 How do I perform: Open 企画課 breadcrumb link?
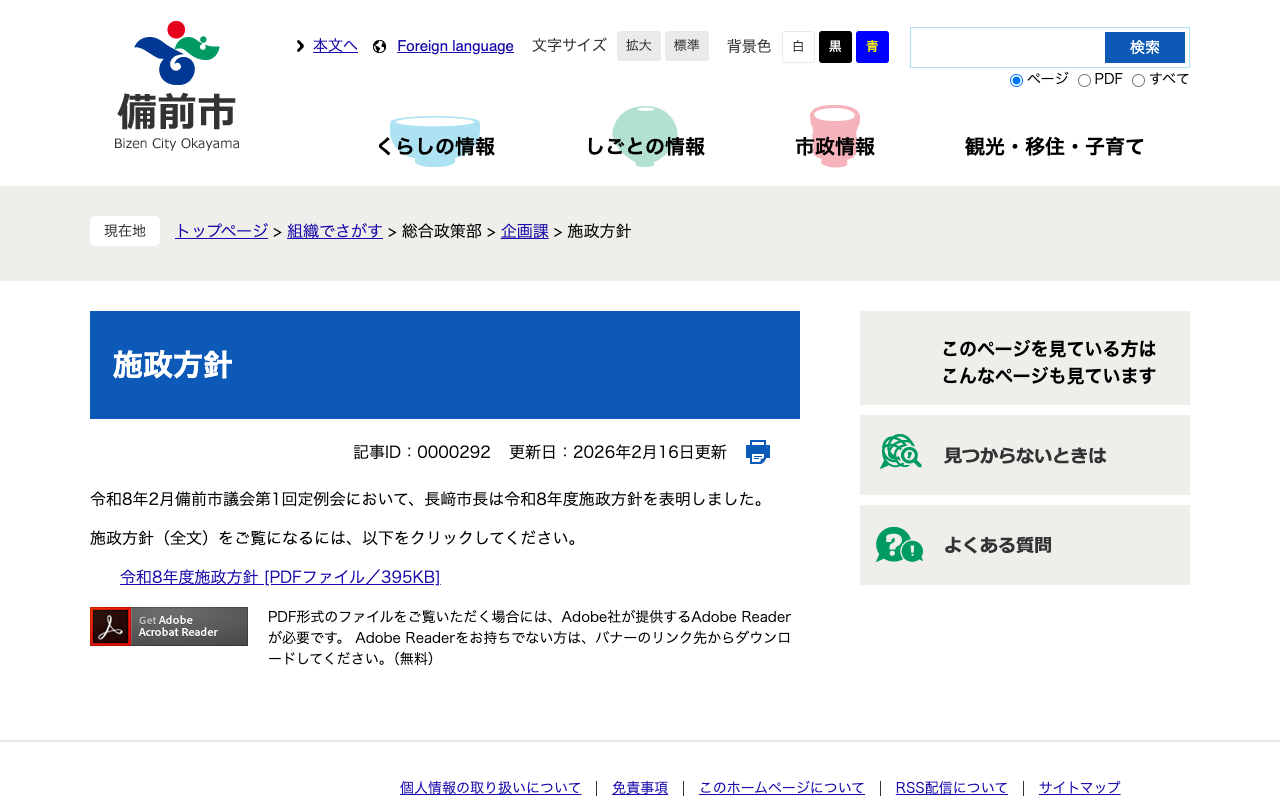click(x=525, y=231)
